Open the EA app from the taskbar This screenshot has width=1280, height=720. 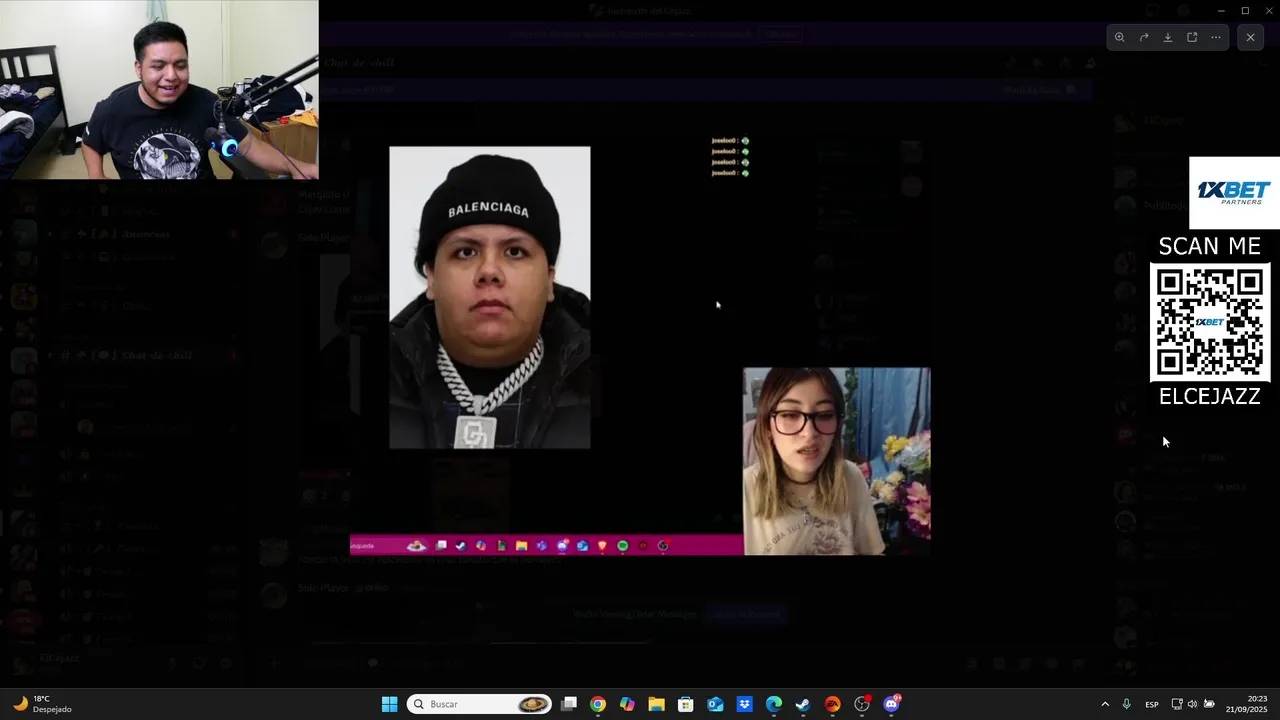tap(832, 704)
